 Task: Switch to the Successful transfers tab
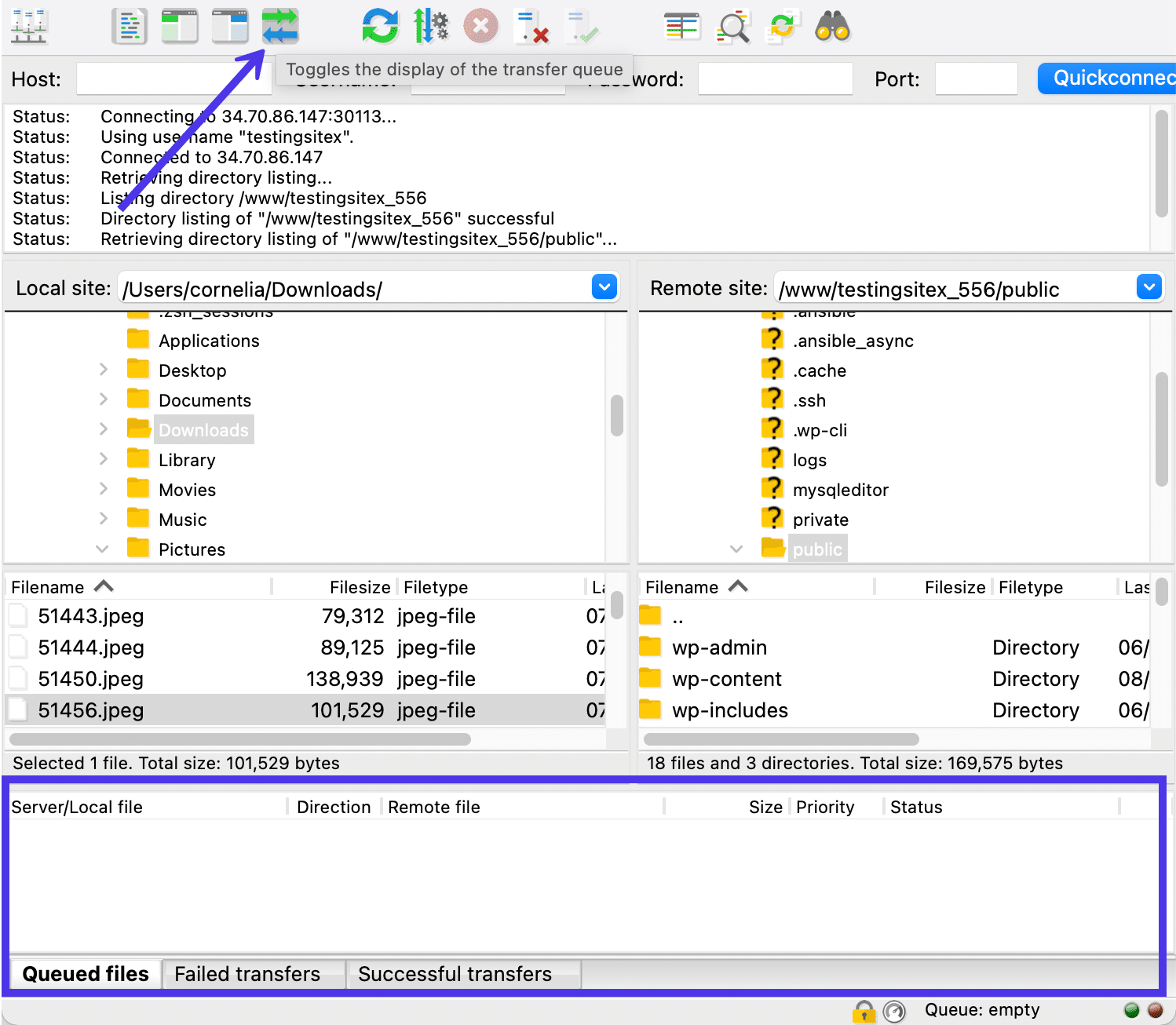[455, 974]
